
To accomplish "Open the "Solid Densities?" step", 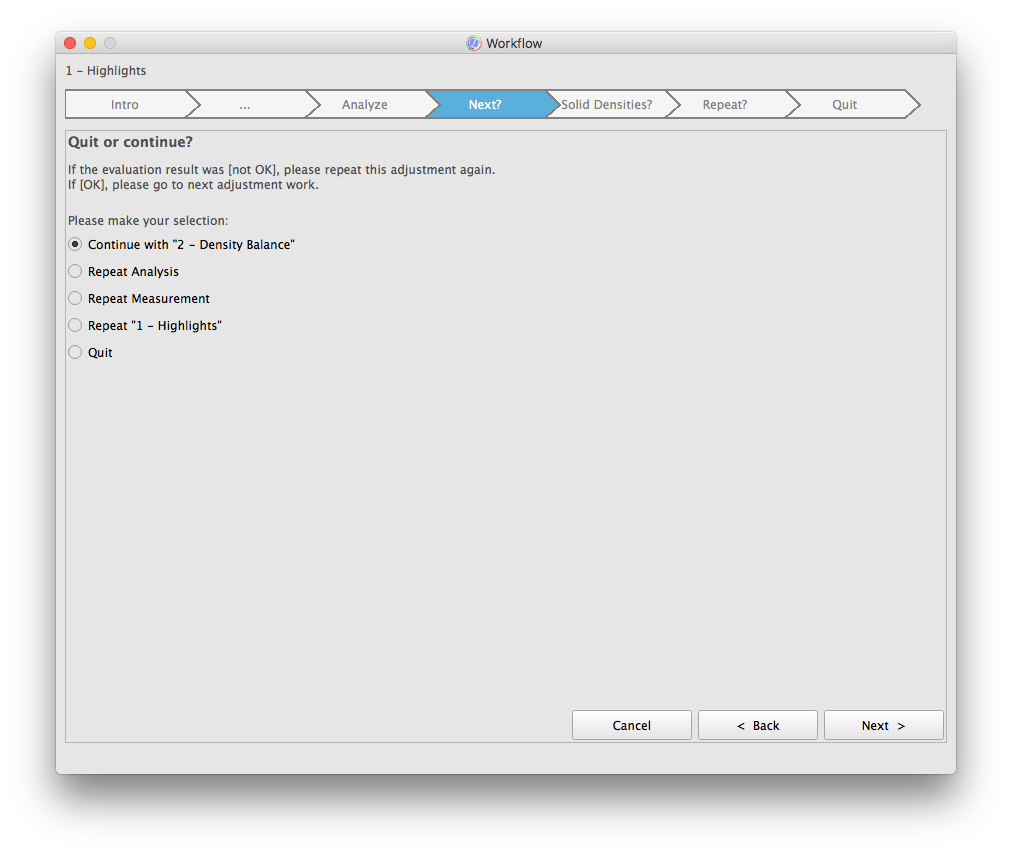I will (x=606, y=105).
